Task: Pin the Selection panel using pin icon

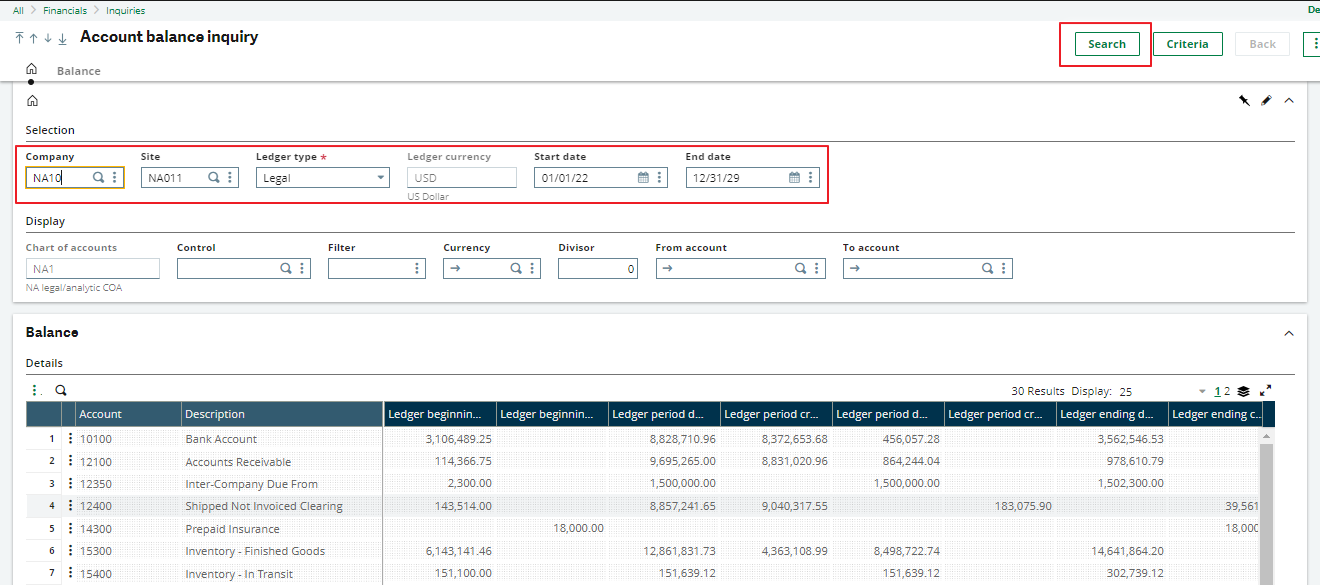Action: [x=1243, y=101]
